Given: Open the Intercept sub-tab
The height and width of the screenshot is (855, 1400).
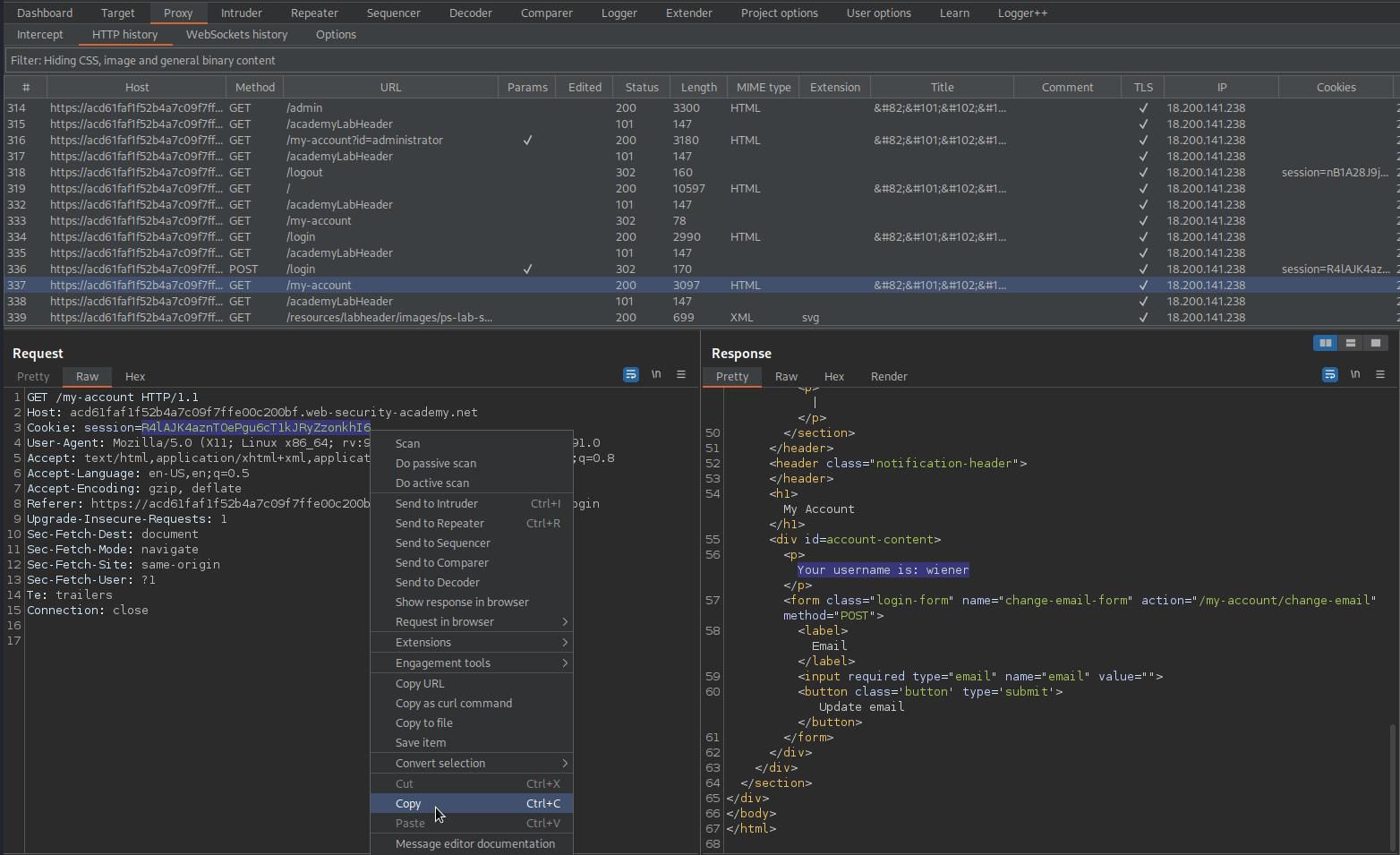Looking at the screenshot, I should [x=40, y=34].
